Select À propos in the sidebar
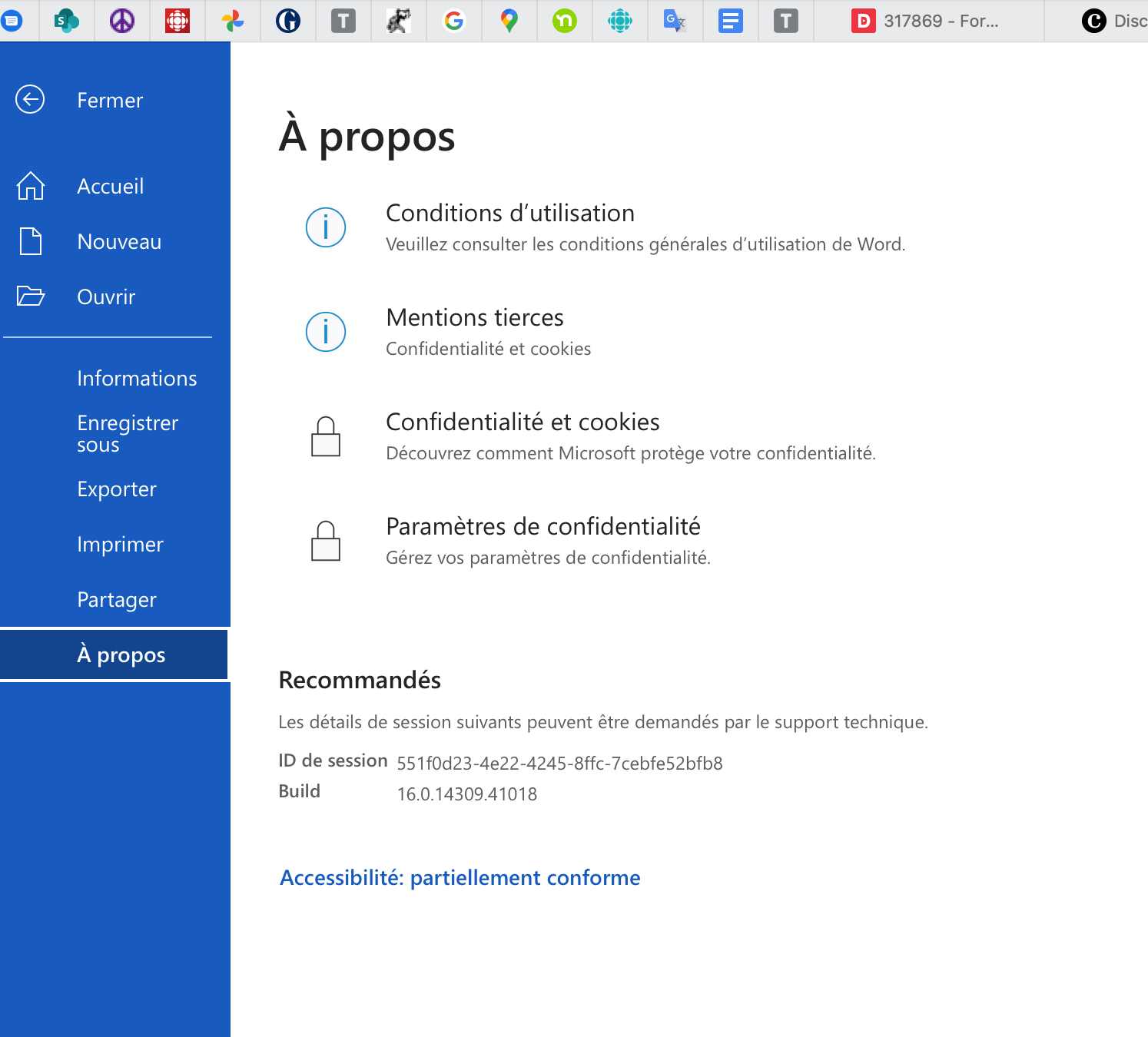The height and width of the screenshot is (1037, 1148). tap(114, 654)
